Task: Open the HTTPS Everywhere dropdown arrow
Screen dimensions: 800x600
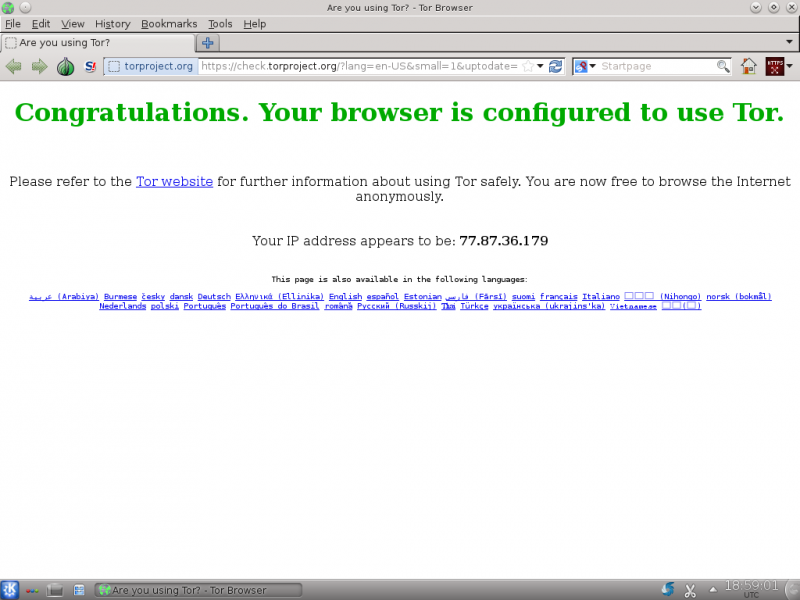Action: [790, 66]
